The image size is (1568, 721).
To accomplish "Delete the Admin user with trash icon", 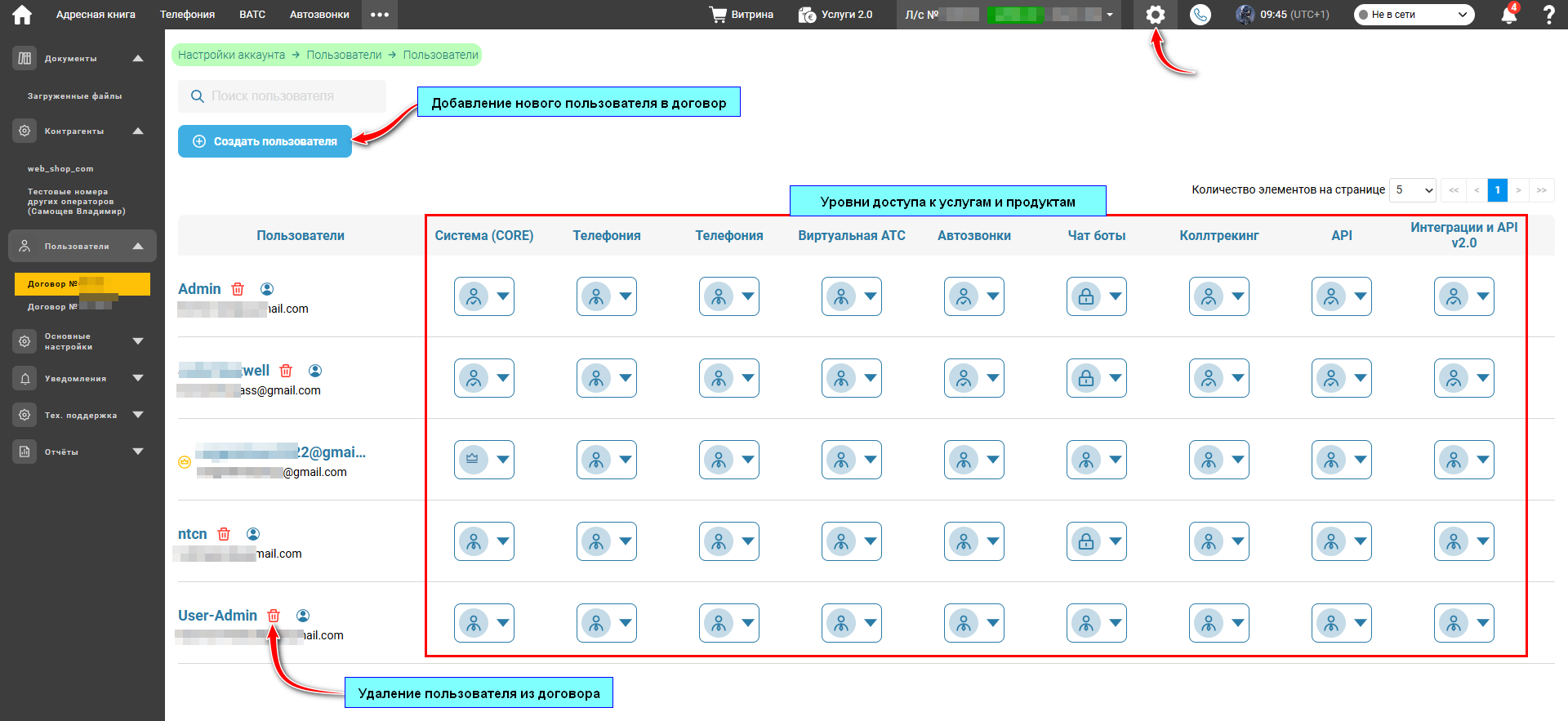I will [238, 289].
